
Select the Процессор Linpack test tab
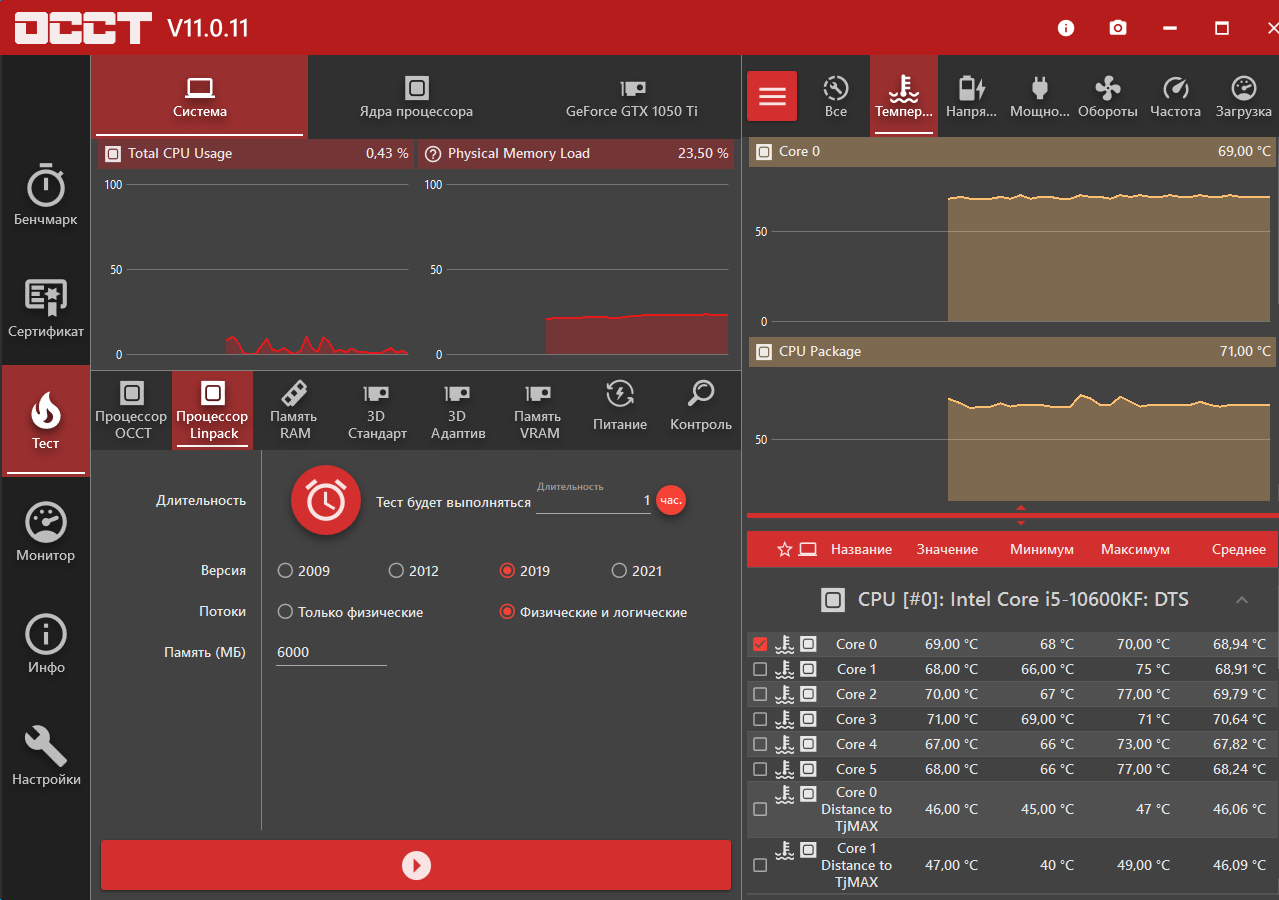click(x=212, y=410)
